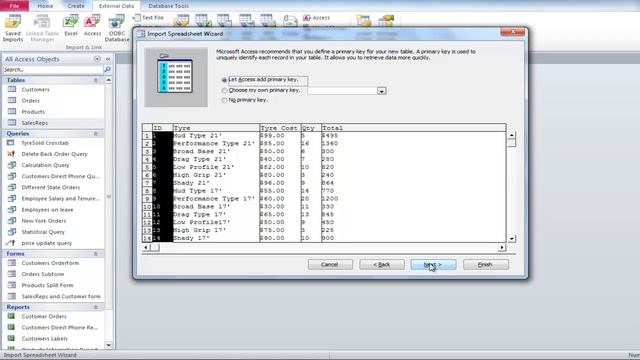The image size is (640, 360).
Task: Select New York Orders query
Action: point(43,220)
